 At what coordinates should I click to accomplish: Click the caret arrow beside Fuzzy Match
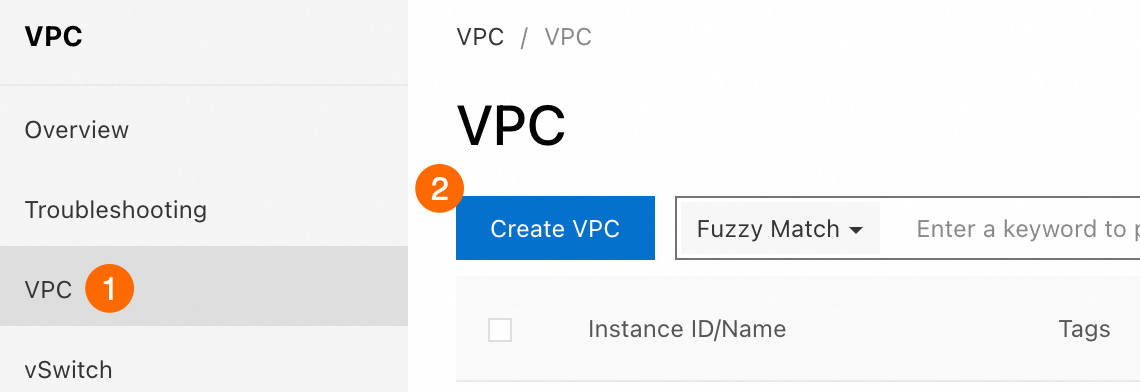point(856,230)
